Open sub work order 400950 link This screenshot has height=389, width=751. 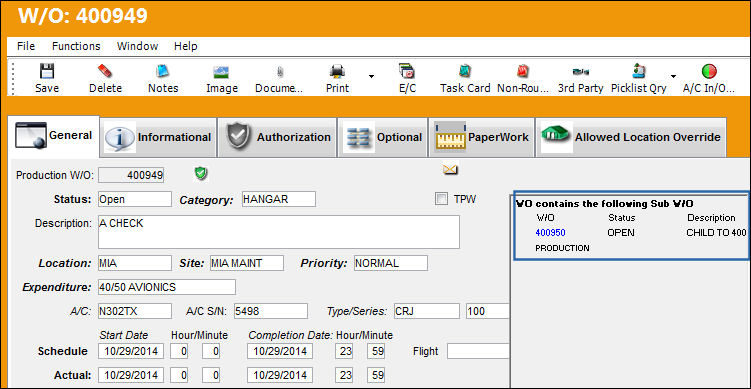[x=550, y=233]
